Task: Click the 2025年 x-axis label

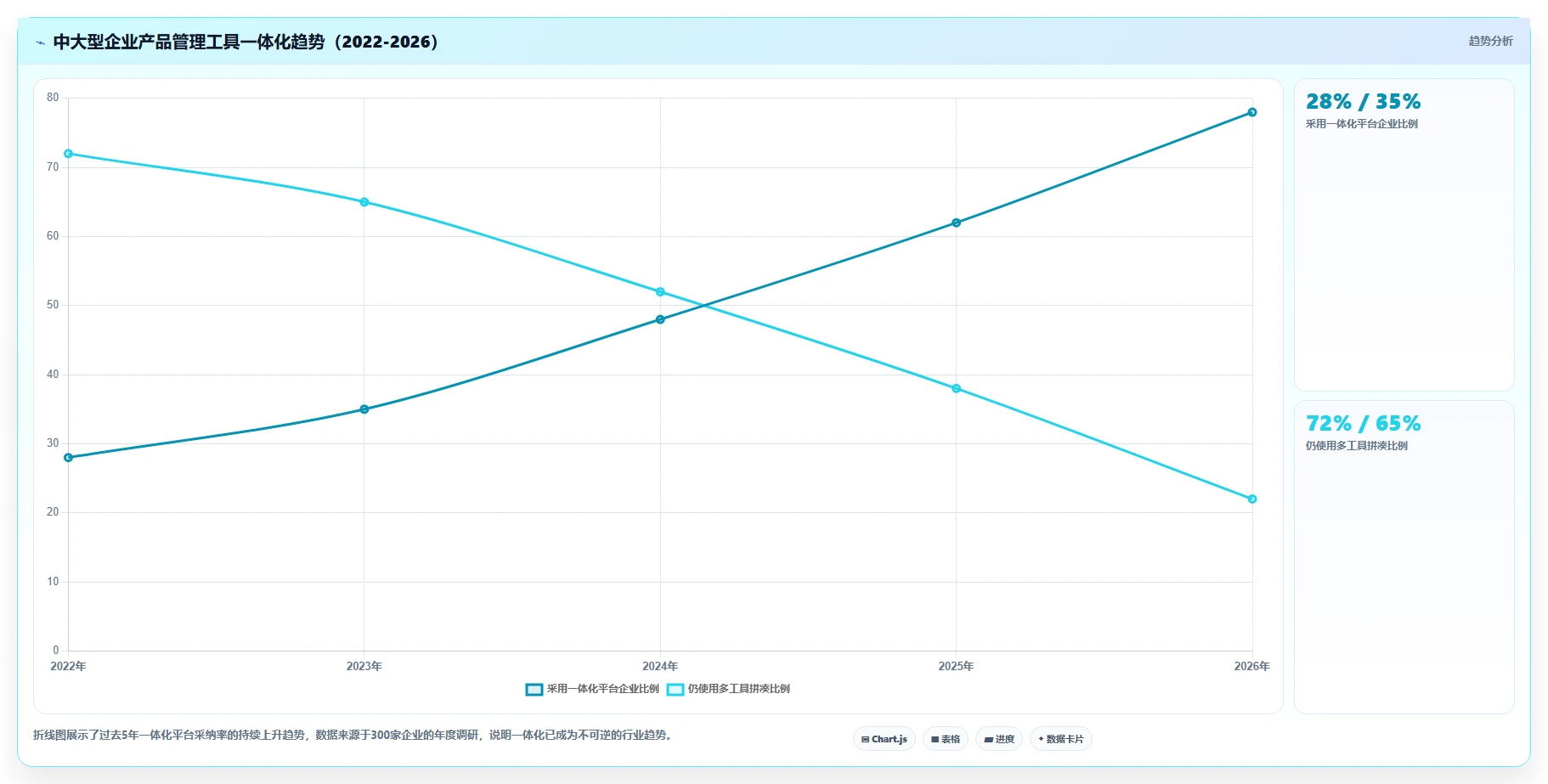Action: click(957, 666)
